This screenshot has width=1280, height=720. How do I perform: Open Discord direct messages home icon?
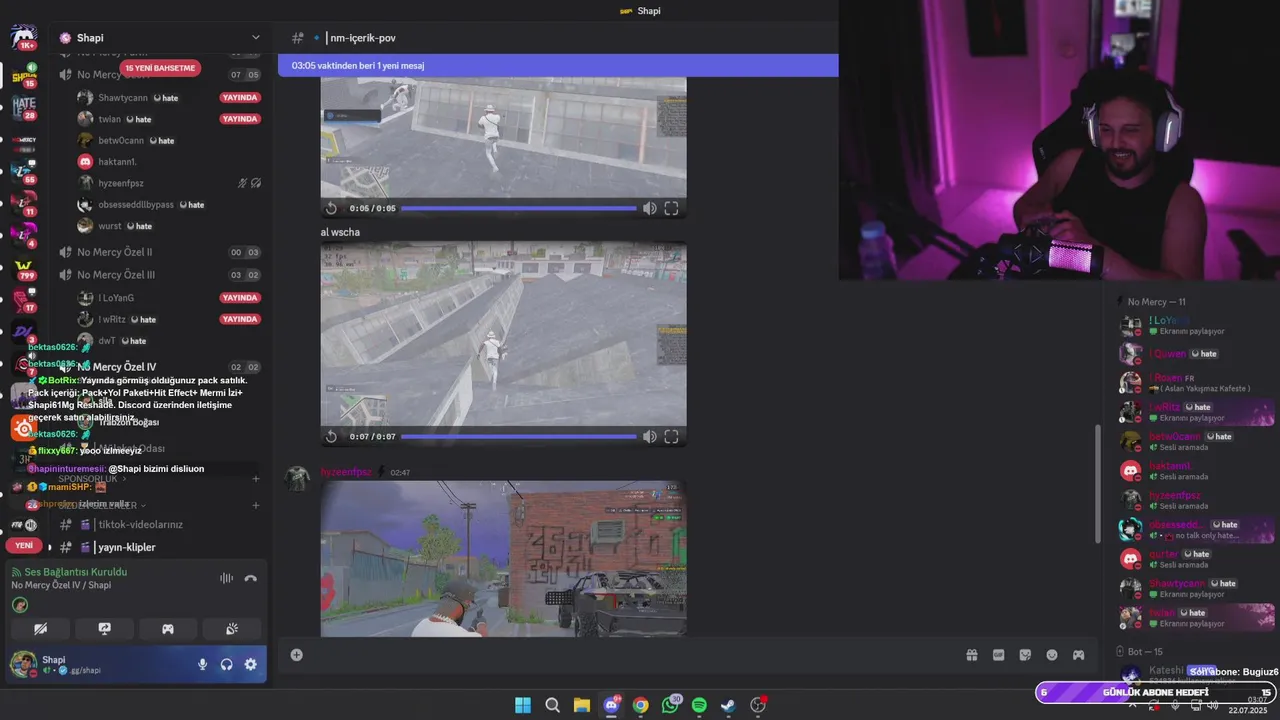(24, 37)
